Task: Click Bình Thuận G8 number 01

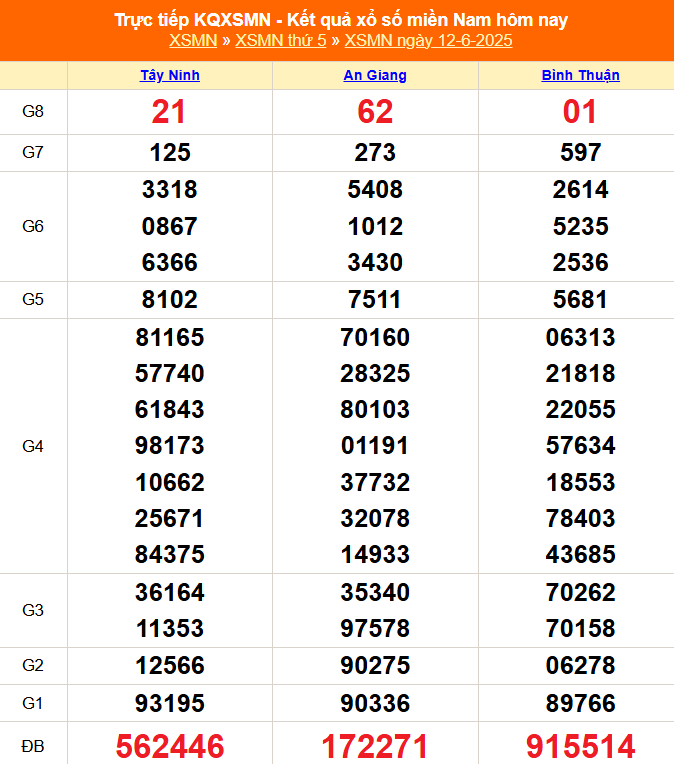Action: [580, 112]
